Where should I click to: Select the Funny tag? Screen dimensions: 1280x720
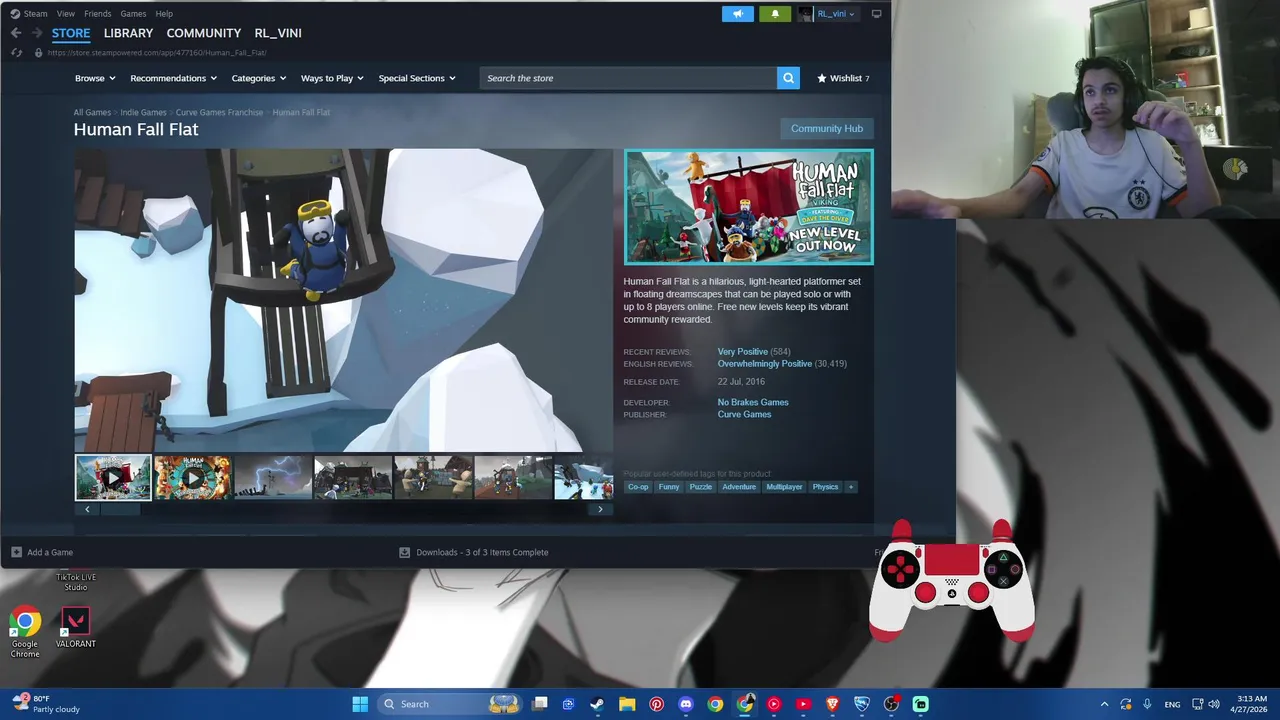point(669,487)
